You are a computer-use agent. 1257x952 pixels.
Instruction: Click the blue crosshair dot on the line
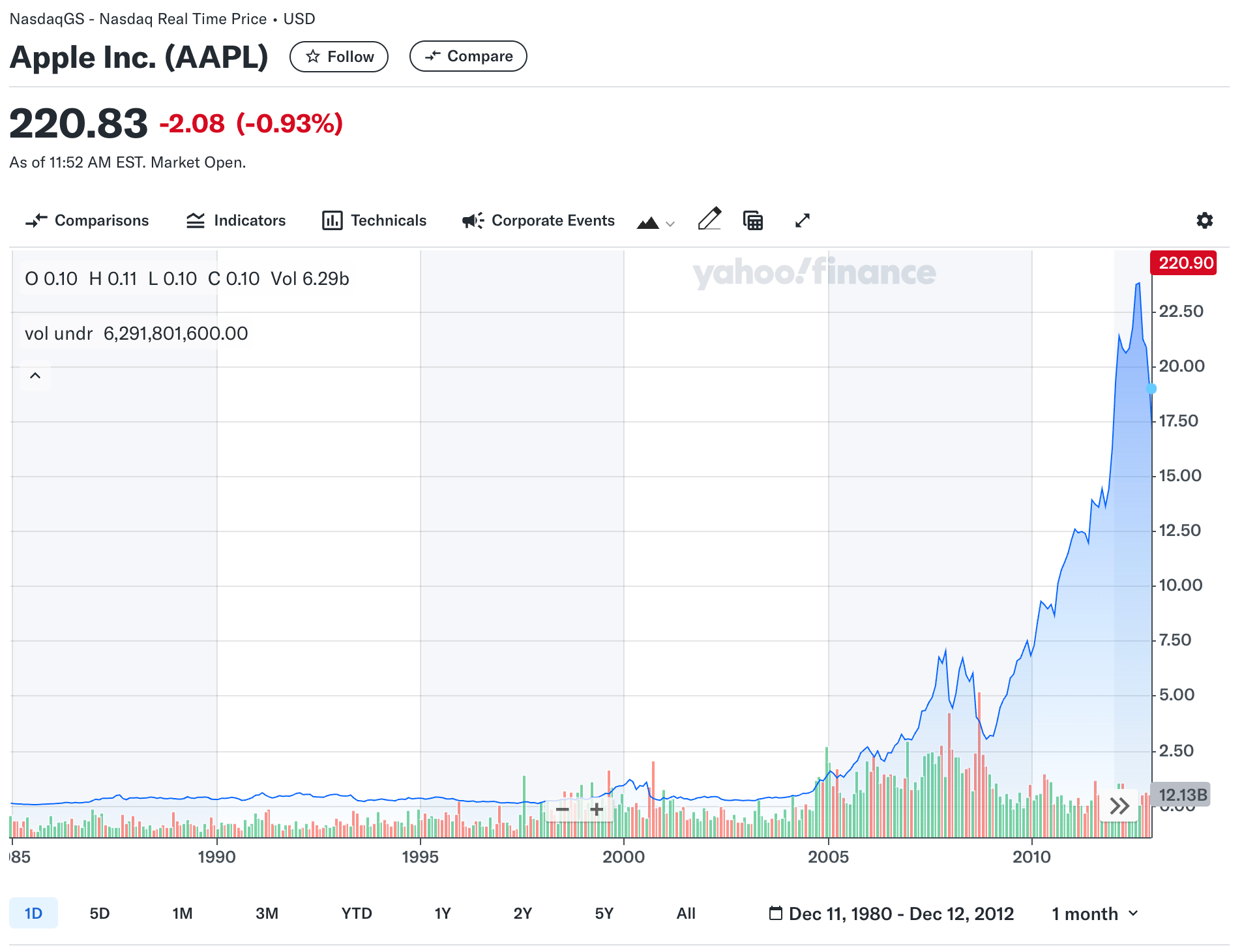1151,389
